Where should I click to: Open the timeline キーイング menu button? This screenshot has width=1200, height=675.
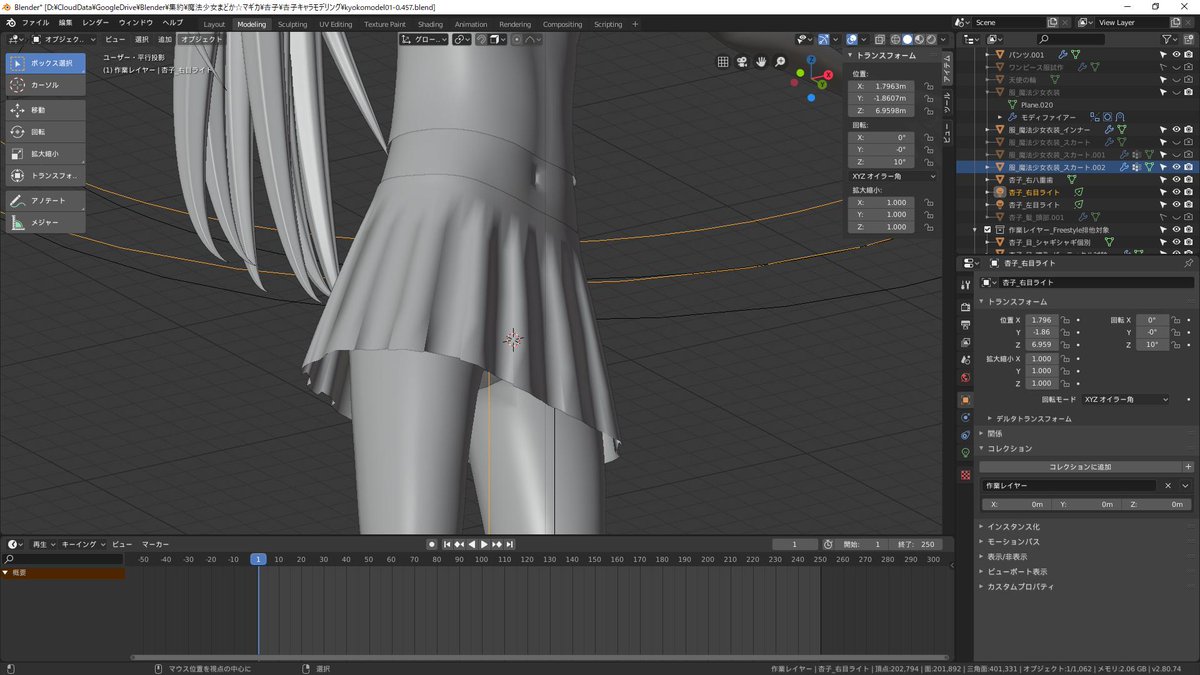point(83,544)
